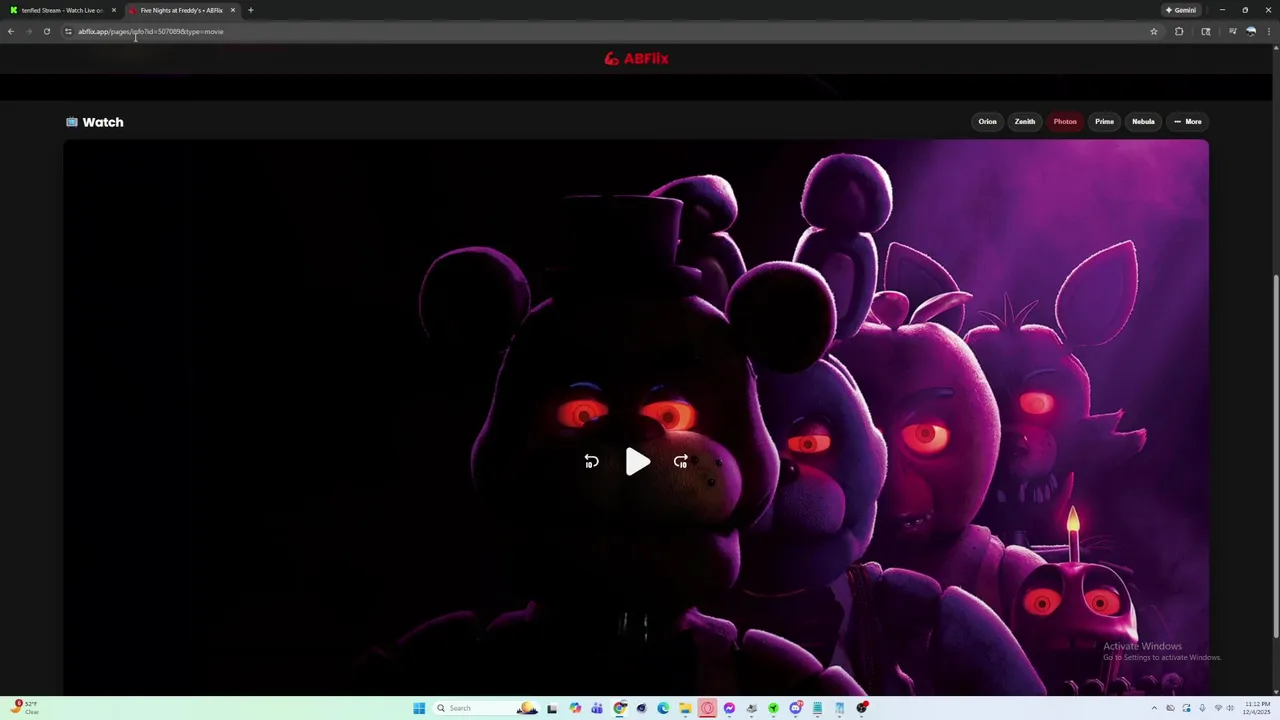This screenshot has height=720, width=1280.
Task: Go back to the previous page
Action: tap(11, 31)
